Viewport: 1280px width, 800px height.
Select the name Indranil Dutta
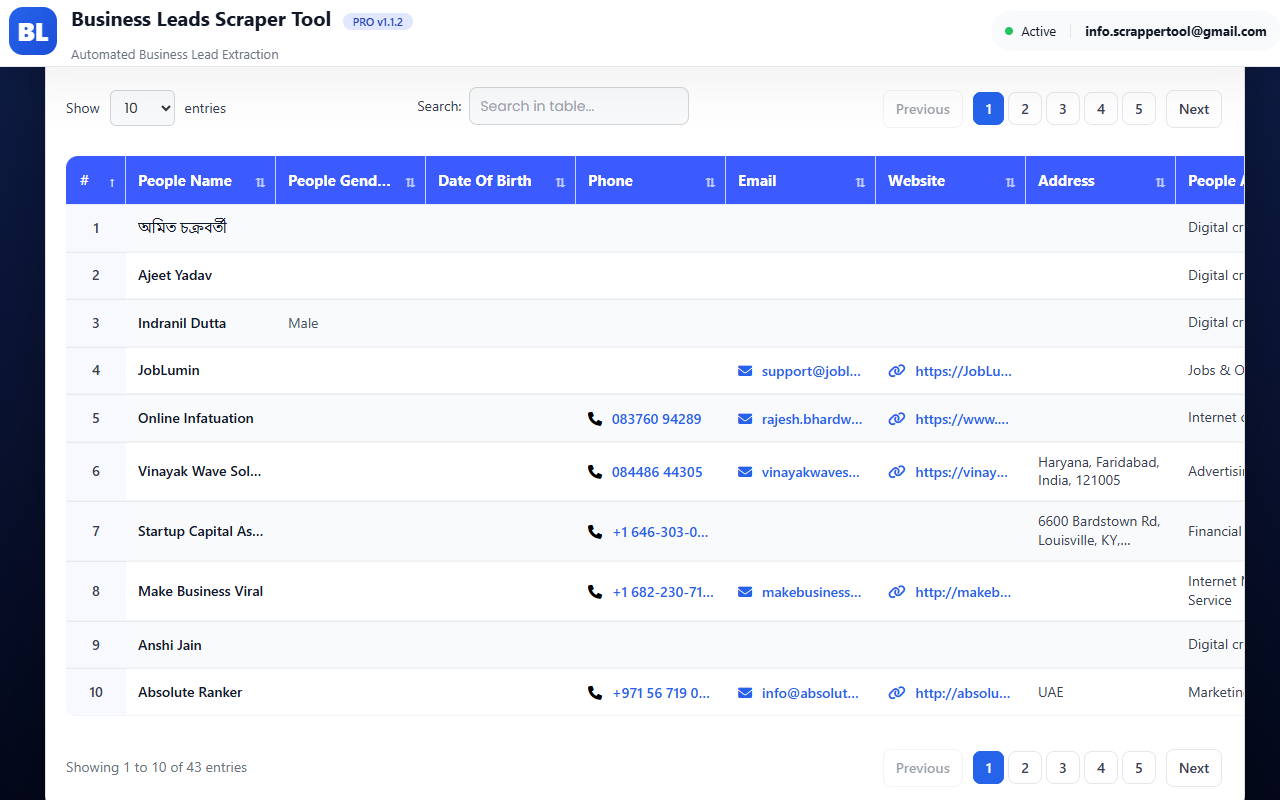pyautogui.click(x=182, y=323)
